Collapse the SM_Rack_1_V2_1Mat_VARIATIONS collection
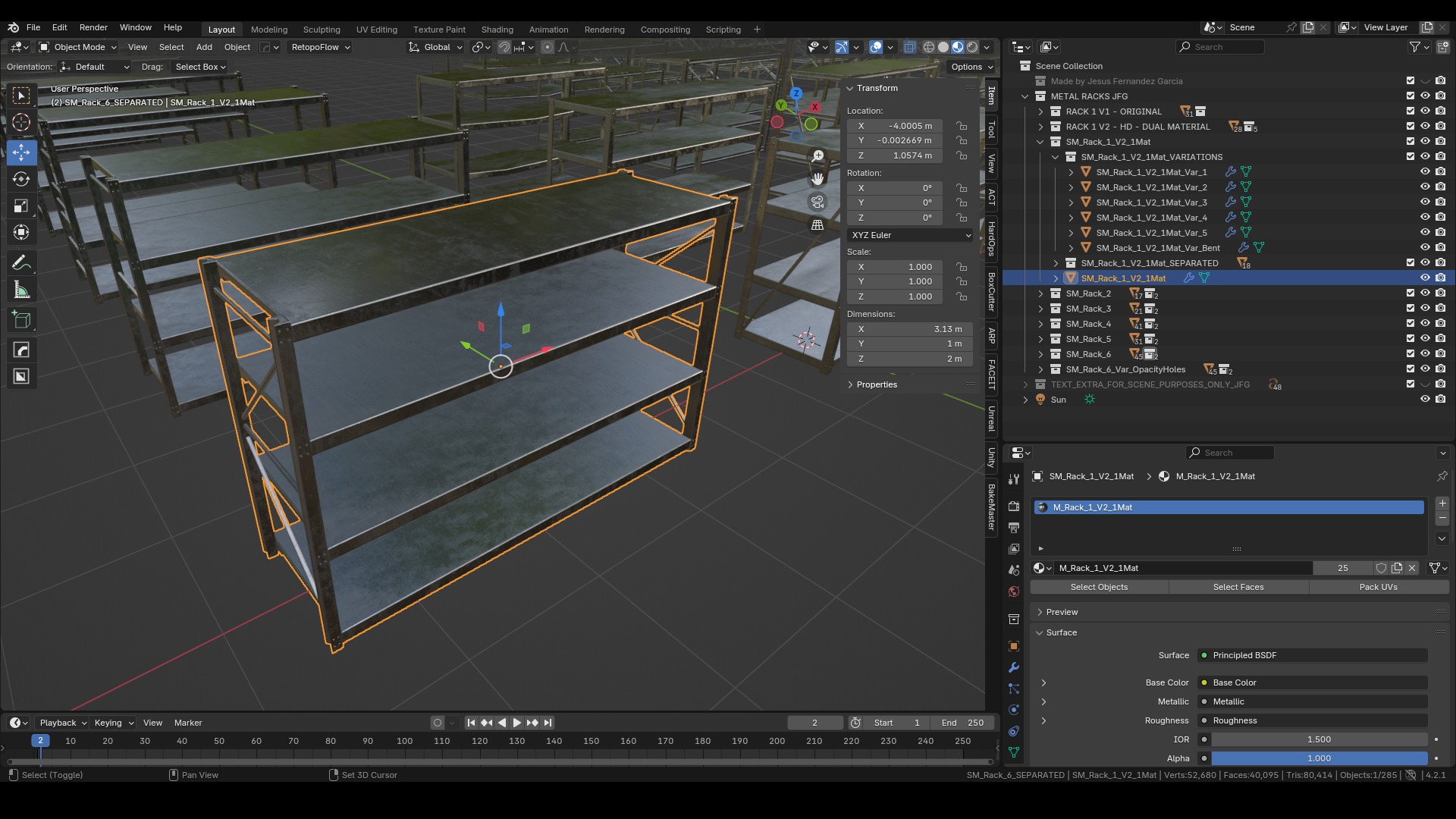1456x819 pixels. point(1056,157)
